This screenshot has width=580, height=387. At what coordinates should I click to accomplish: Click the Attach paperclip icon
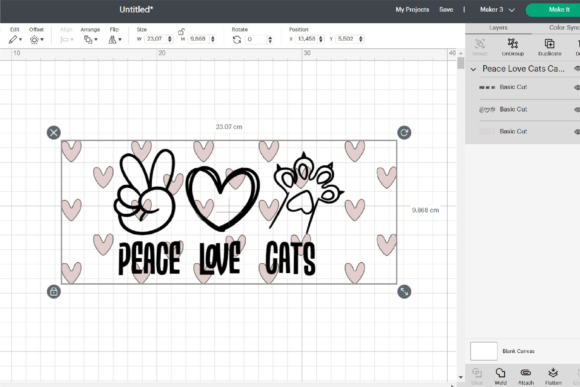[526, 373]
